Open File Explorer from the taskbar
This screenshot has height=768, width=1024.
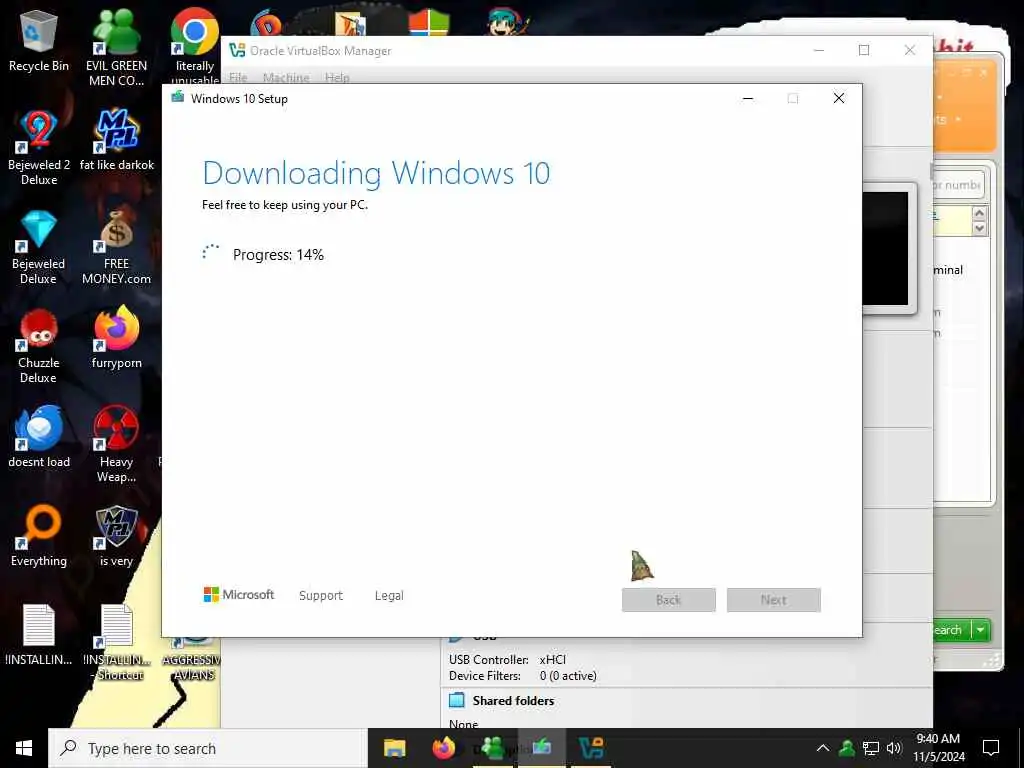[x=394, y=748]
